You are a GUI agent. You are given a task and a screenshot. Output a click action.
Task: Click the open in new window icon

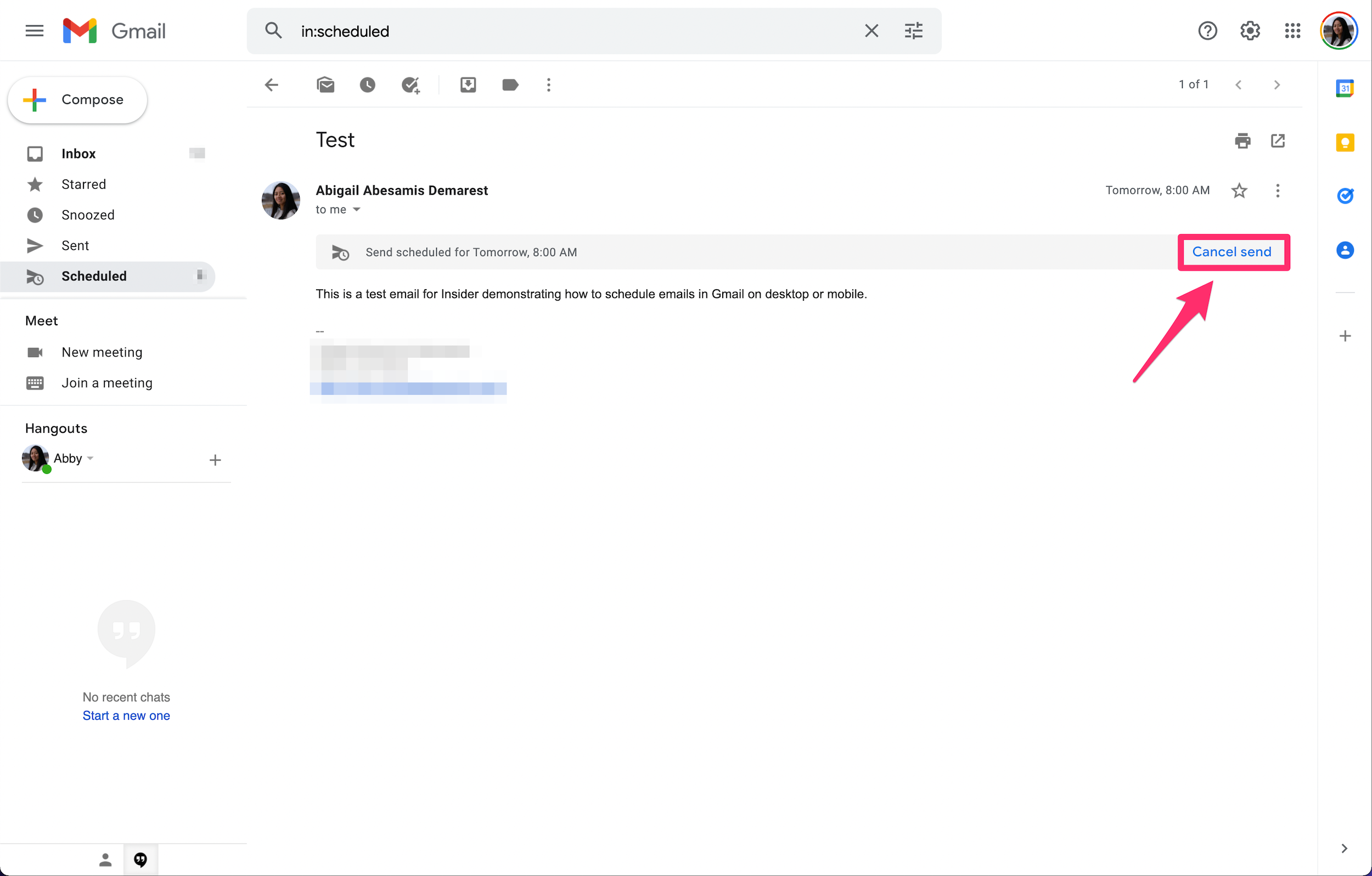coord(1278,140)
